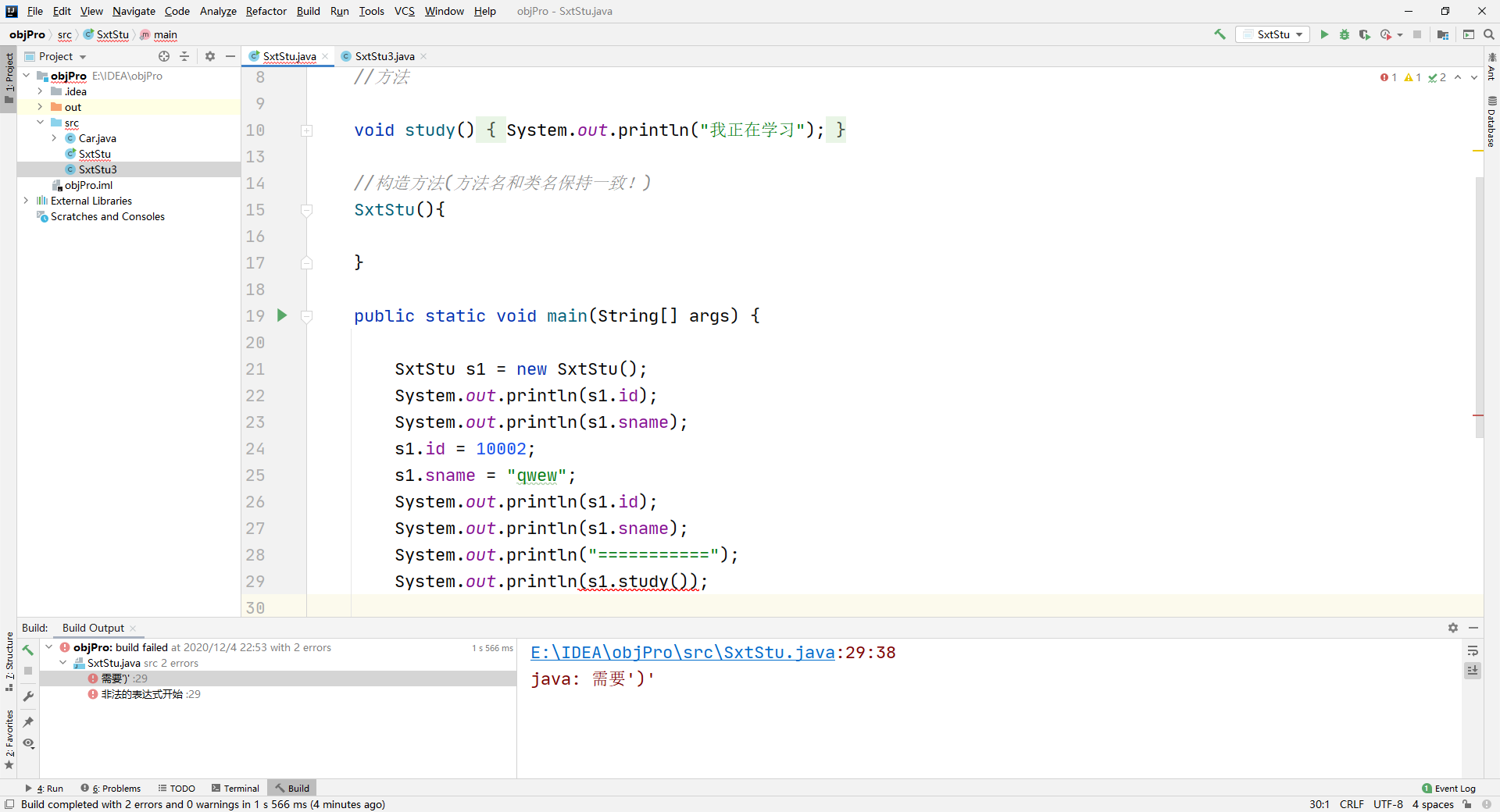Pin the Build Output tab
The height and width of the screenshot is (812, 1500).
28,721
